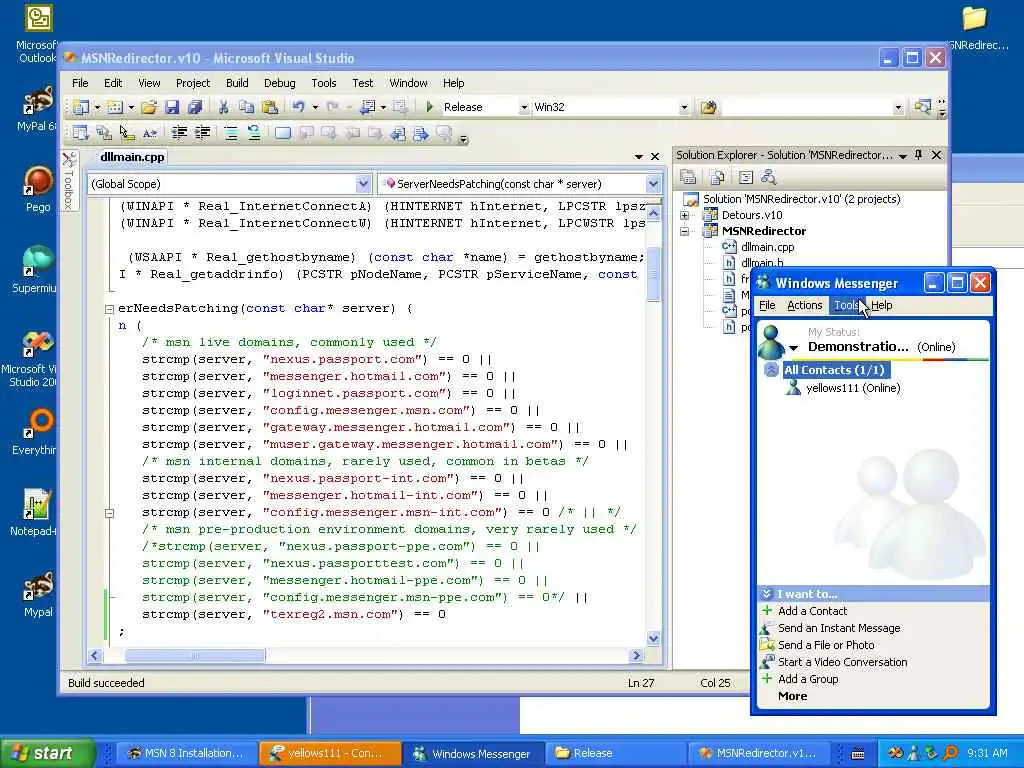Collapse the All Contacts group in Messenger
The height and width of the screenshot is (768, 1024).
(x=771, y=370)
